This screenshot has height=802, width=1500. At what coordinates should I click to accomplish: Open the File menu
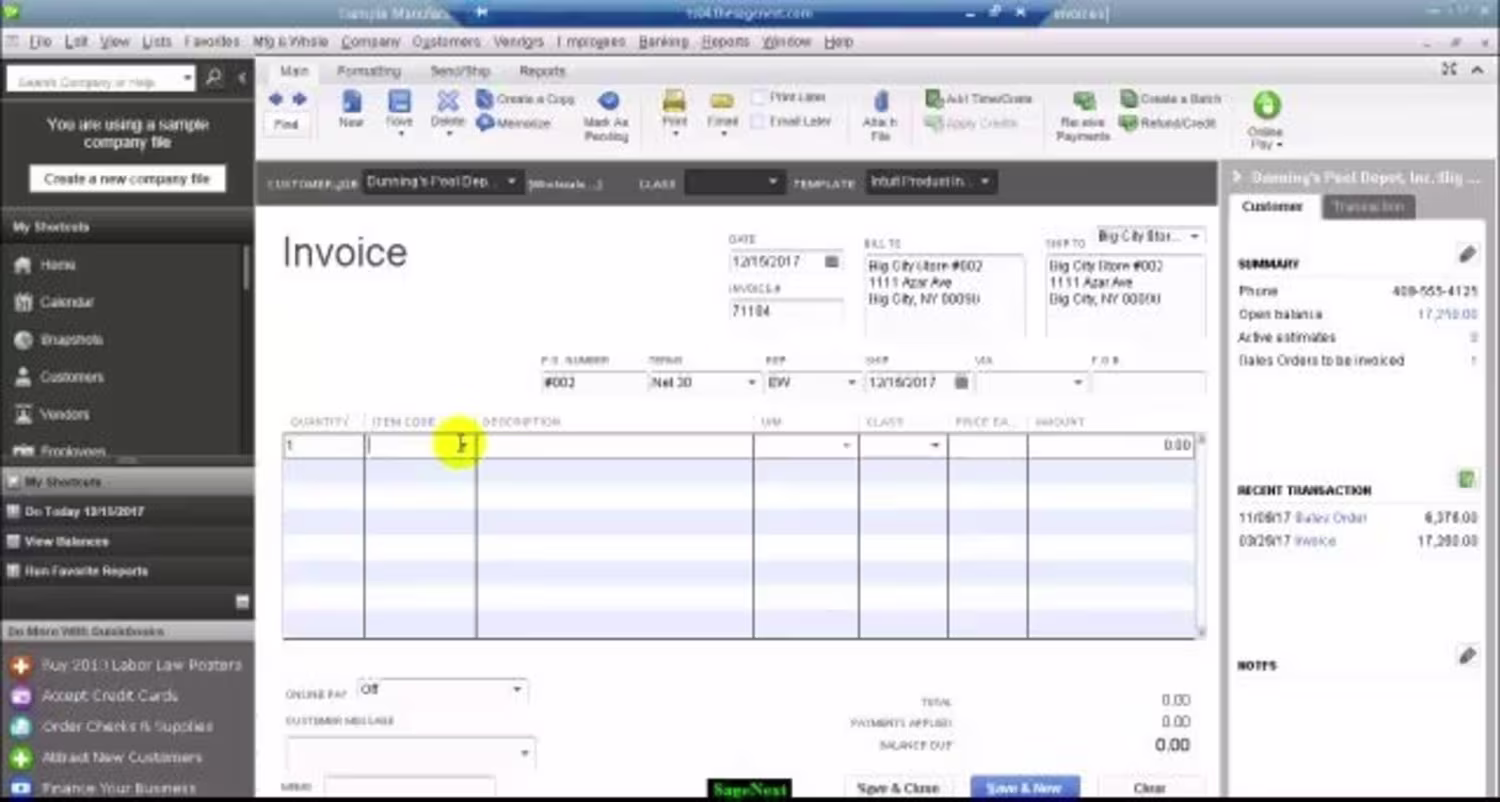pyautogui.click(x=40, y=42)
